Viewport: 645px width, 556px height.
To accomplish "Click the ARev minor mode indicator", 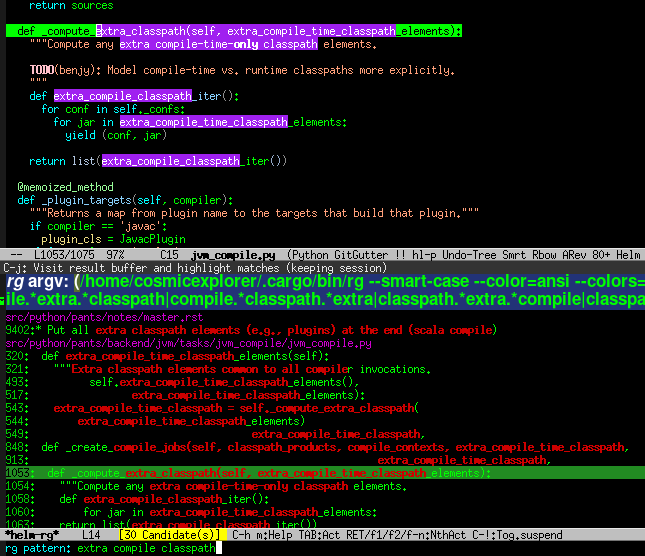I will (x=574, y=255).
